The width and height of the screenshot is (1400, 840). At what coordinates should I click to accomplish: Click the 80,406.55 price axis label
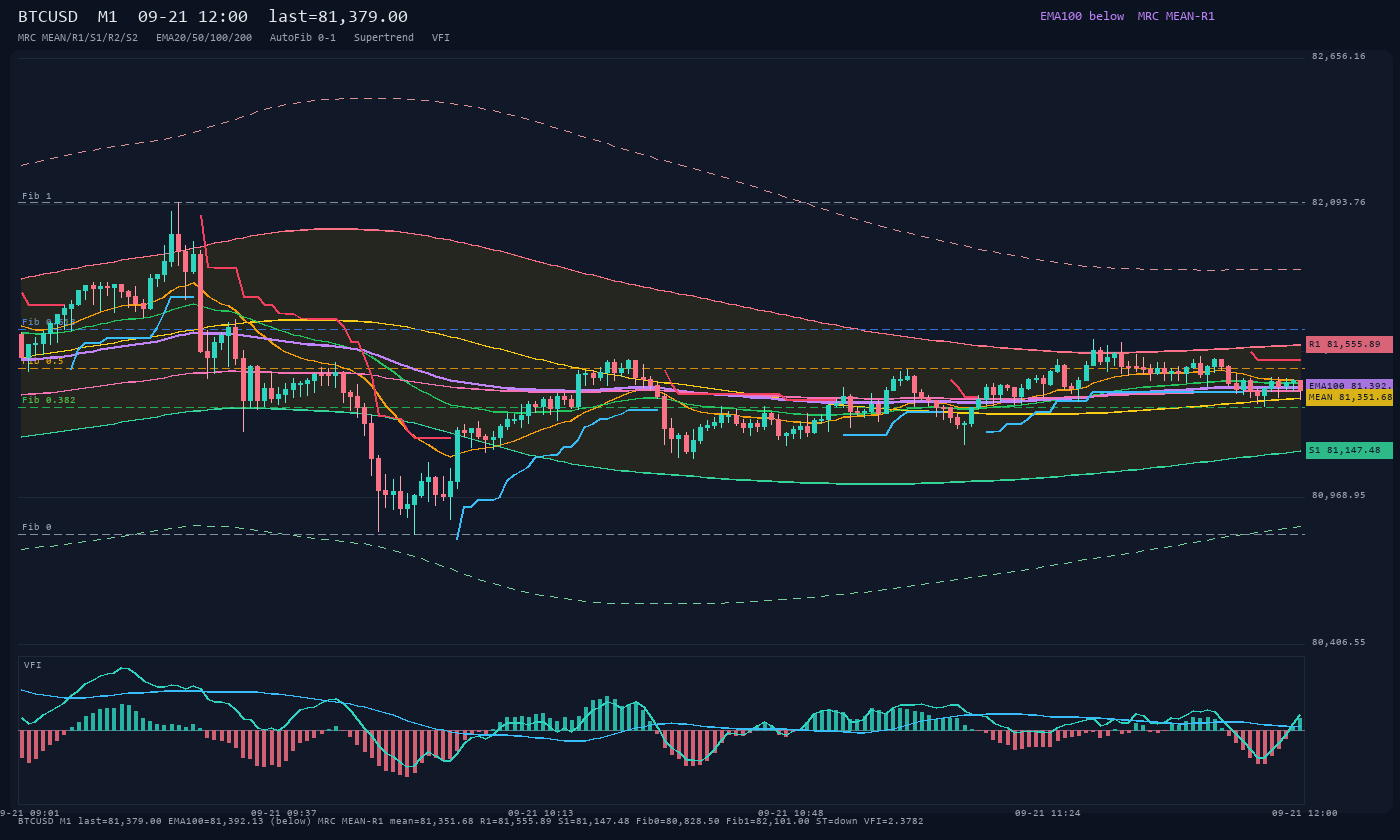(1338, 642)
